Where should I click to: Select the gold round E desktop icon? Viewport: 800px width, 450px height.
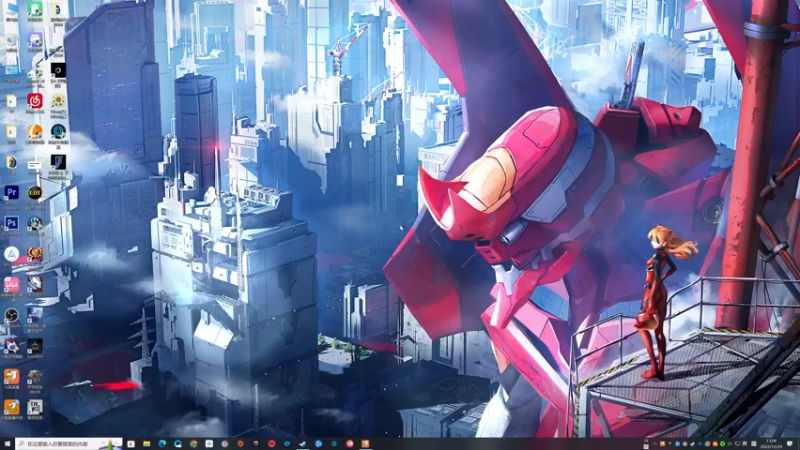[x=35, y=193]
